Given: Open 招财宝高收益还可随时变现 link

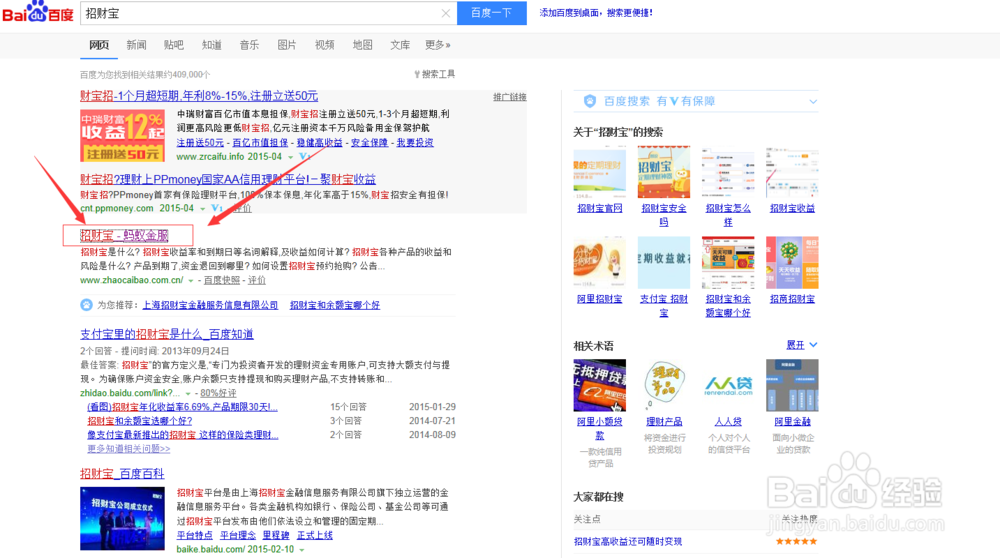Looking at the screenshot, I should pyautogui.click(x=628, y=541).
